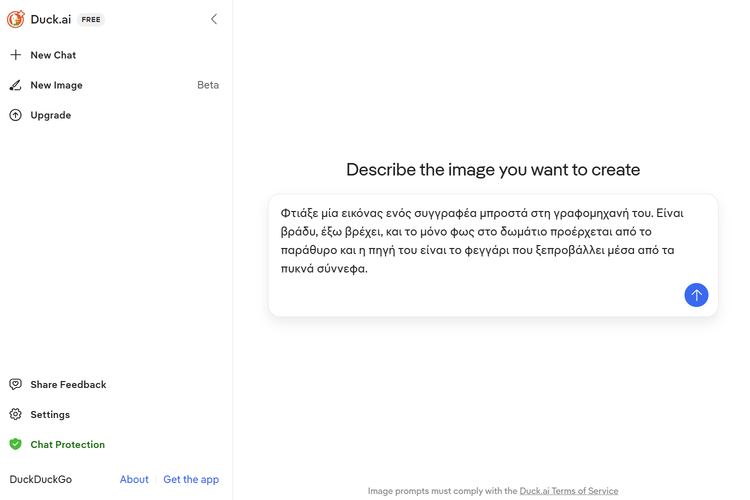Open the New Image menu item text
The height and width of the screenshot is (500, 750).
tap(56, 85)
